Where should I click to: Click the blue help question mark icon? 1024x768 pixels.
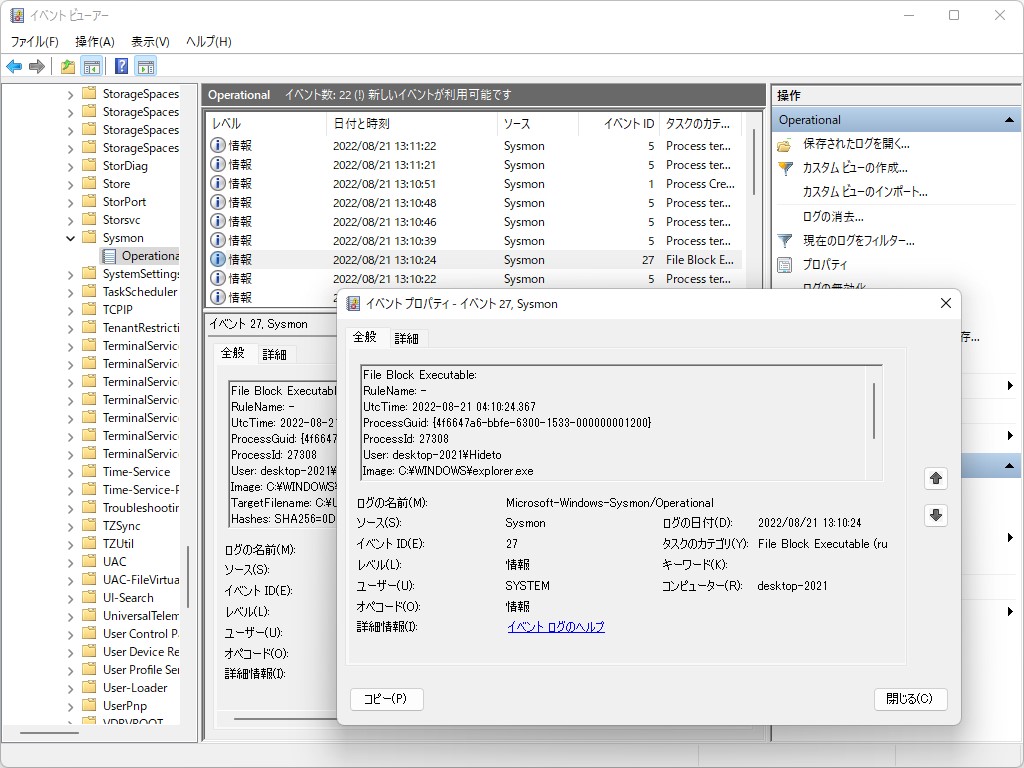point(121,67)
